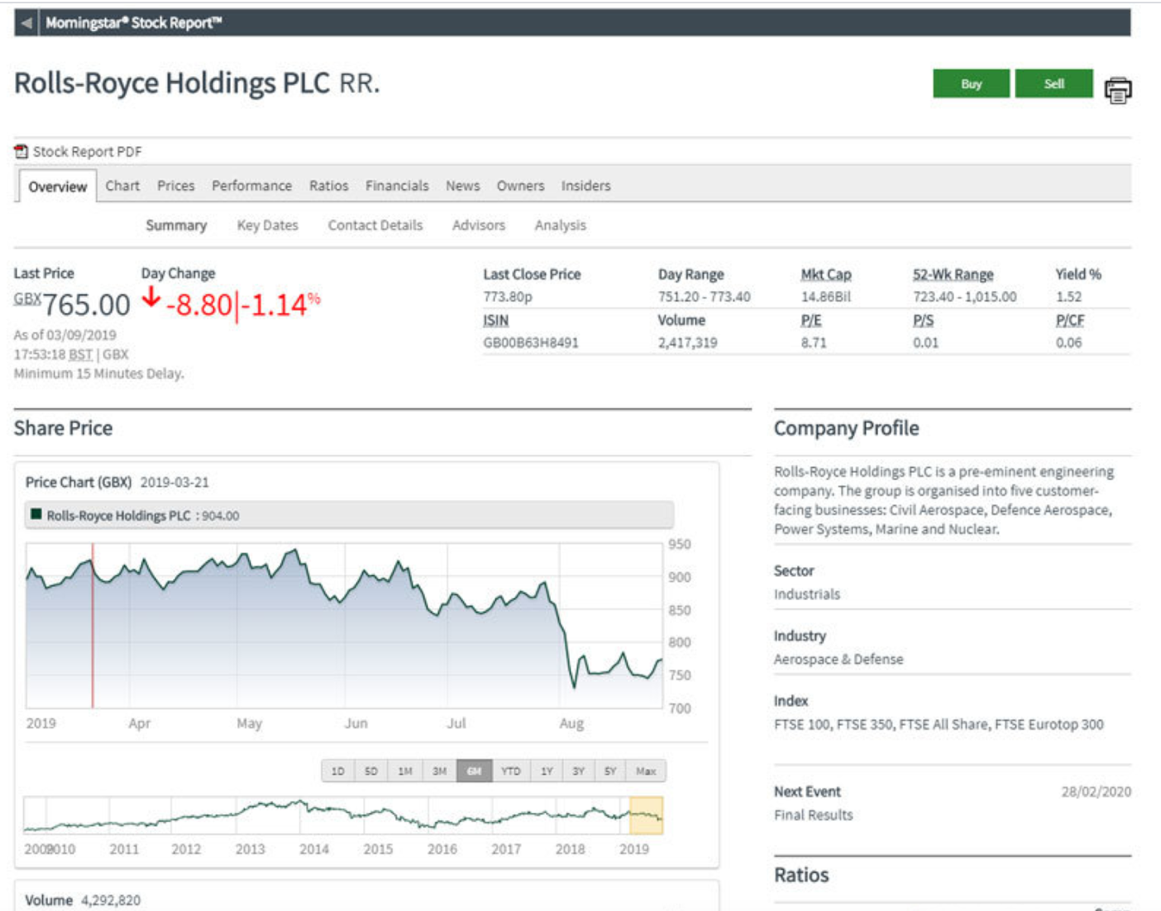Set chart range to 3Y
Image resolution: width=1161 pixels, height=911 pixels.
[x=578, y=771]
